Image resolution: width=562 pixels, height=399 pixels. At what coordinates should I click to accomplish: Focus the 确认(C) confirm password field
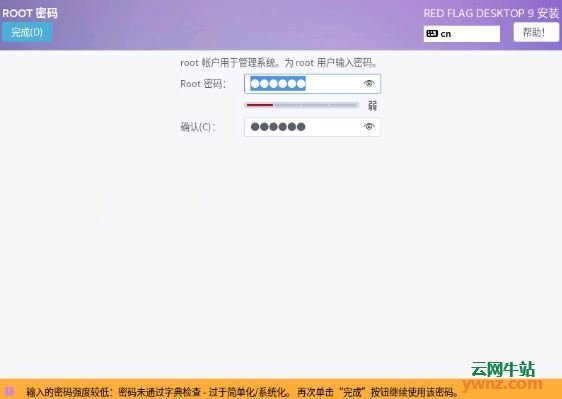(312, 127)
